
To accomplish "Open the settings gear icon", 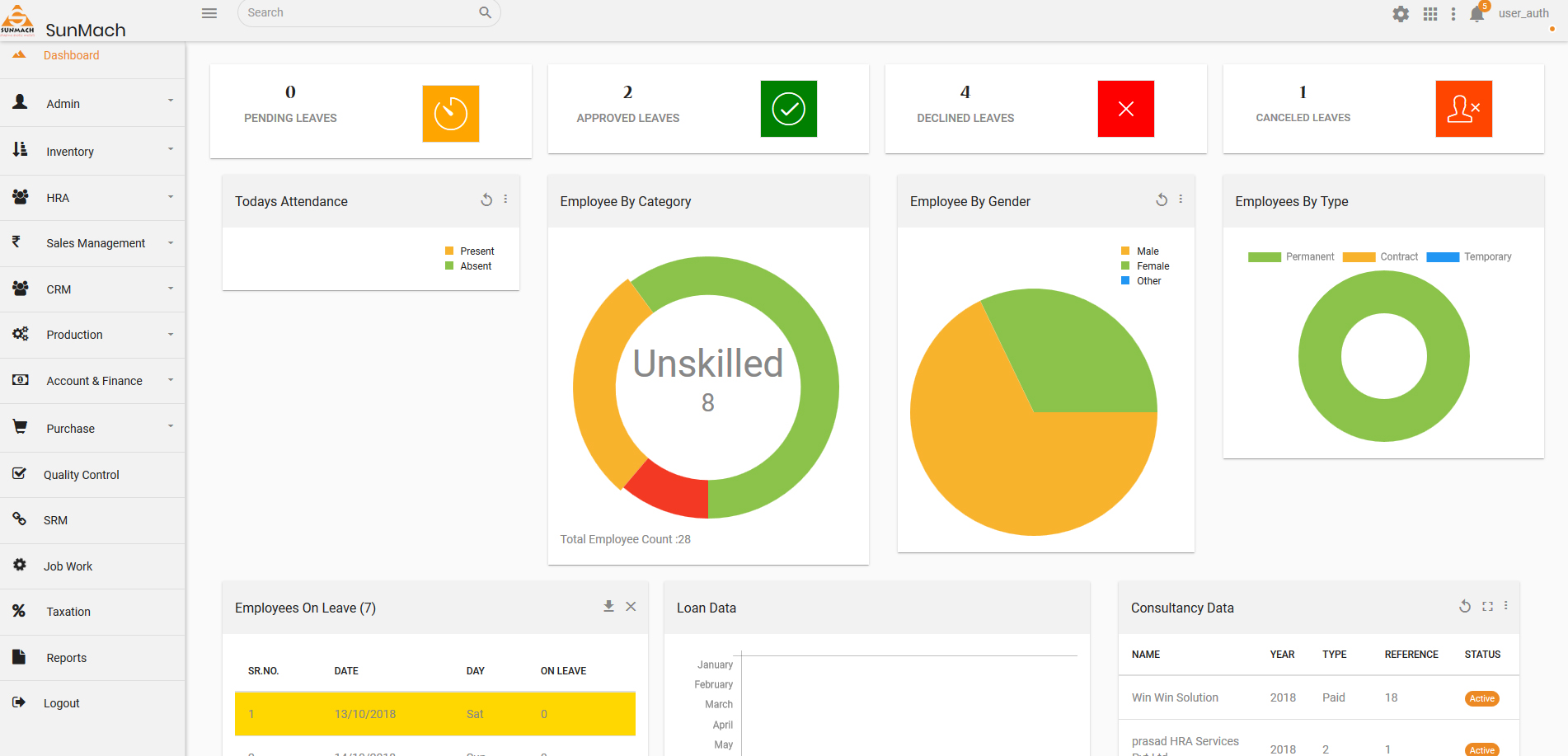I will (1401, 14).
